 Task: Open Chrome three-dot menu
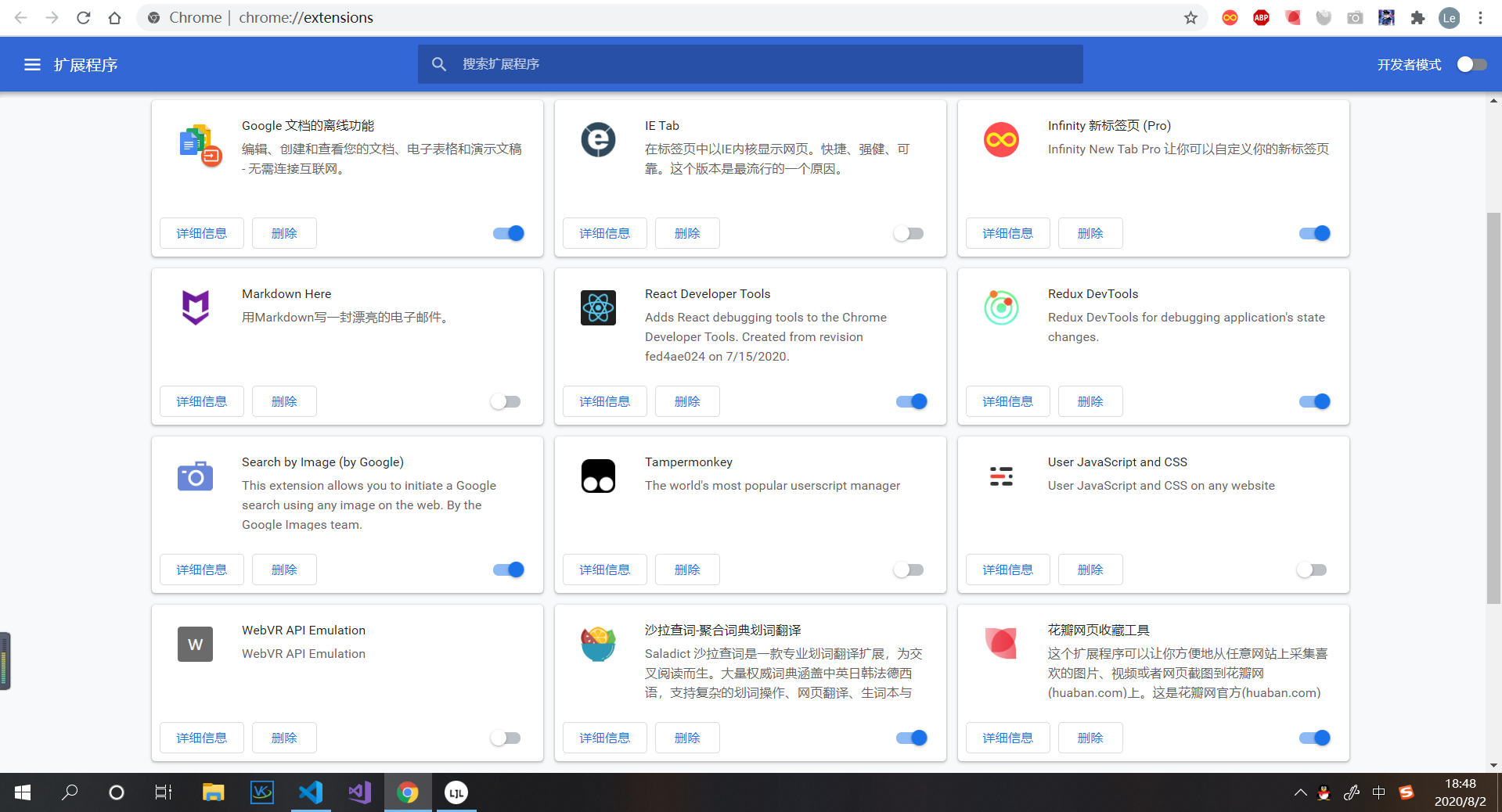click(x=1480, y=17)
